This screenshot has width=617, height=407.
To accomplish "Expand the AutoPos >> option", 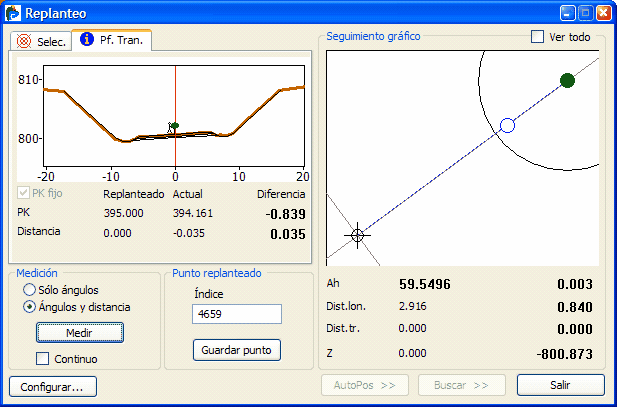I will click(364, 385).
